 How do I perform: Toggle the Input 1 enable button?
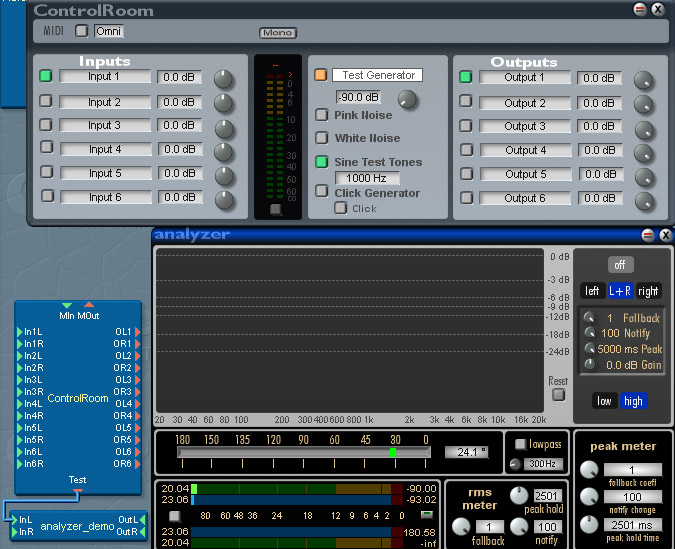point(45,76)
